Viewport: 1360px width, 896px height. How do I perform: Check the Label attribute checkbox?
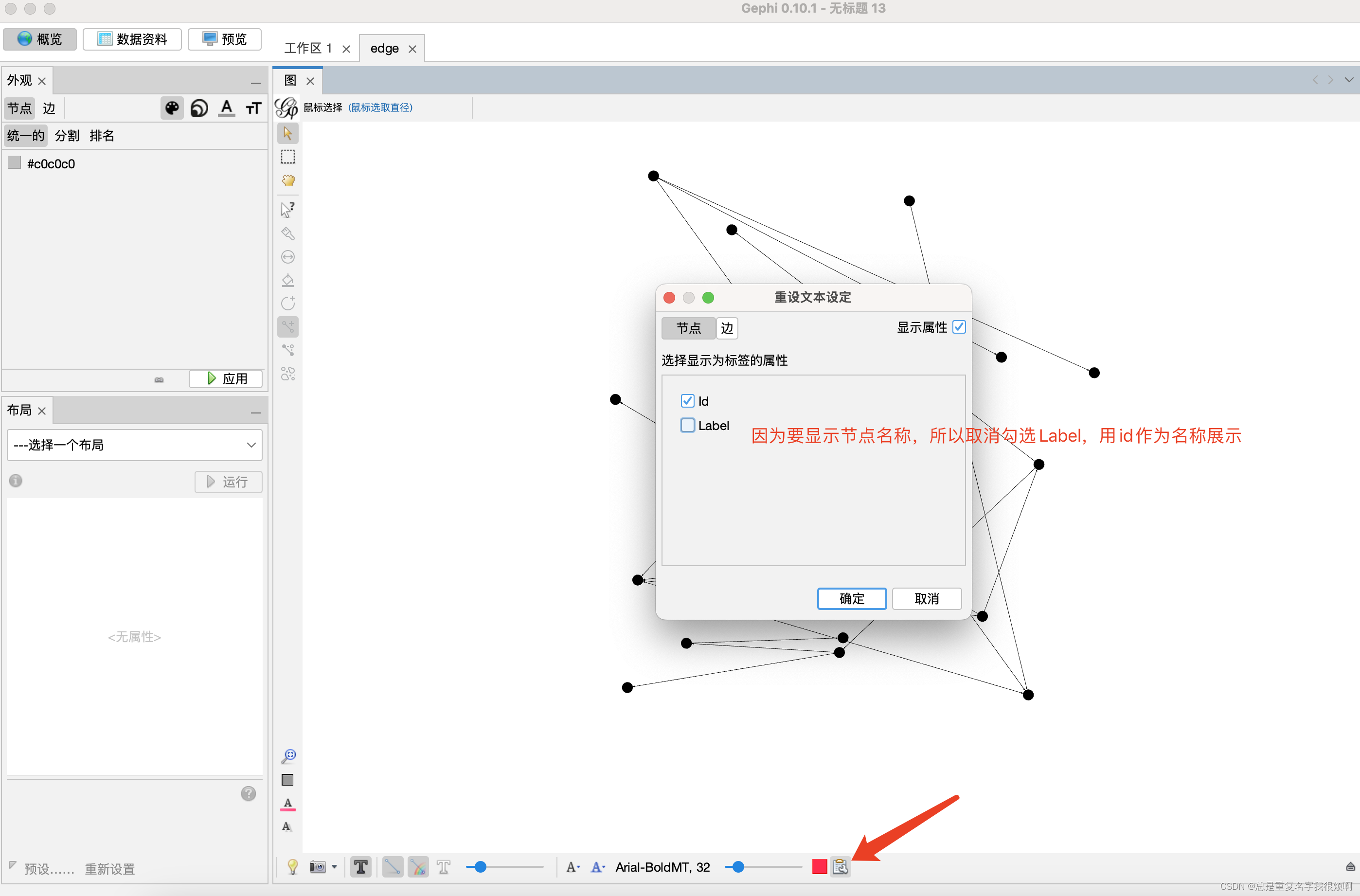(x=687, y=426)
